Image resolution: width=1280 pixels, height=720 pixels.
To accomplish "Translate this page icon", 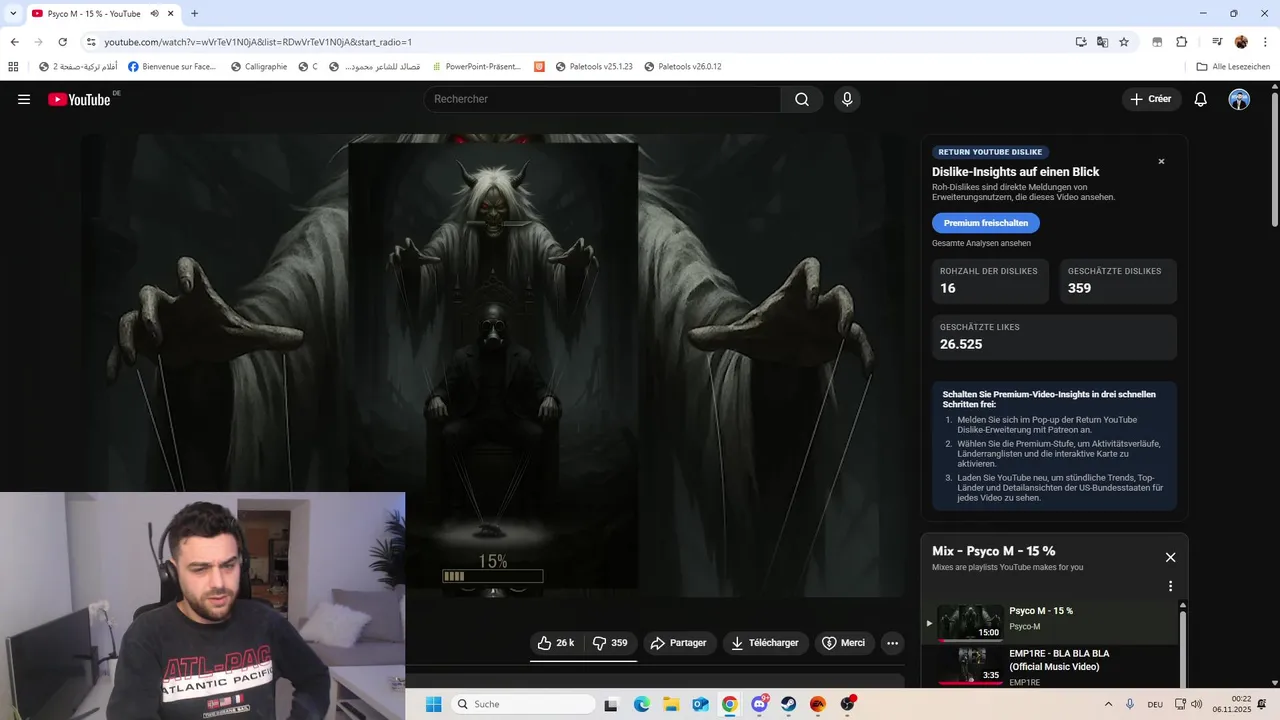I will (1102, 42).
